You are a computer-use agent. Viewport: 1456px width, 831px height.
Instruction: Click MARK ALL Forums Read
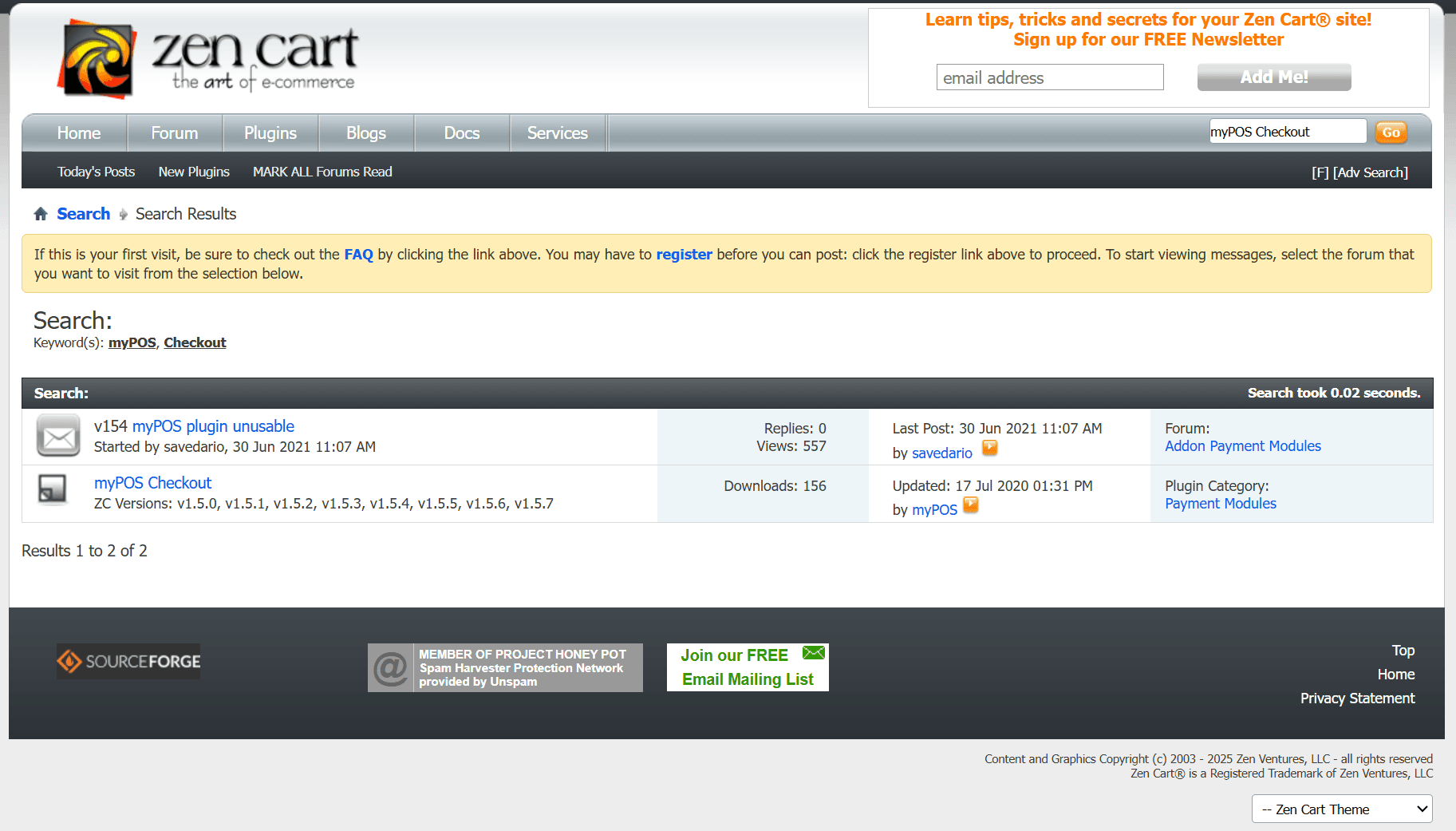point(322,171)
